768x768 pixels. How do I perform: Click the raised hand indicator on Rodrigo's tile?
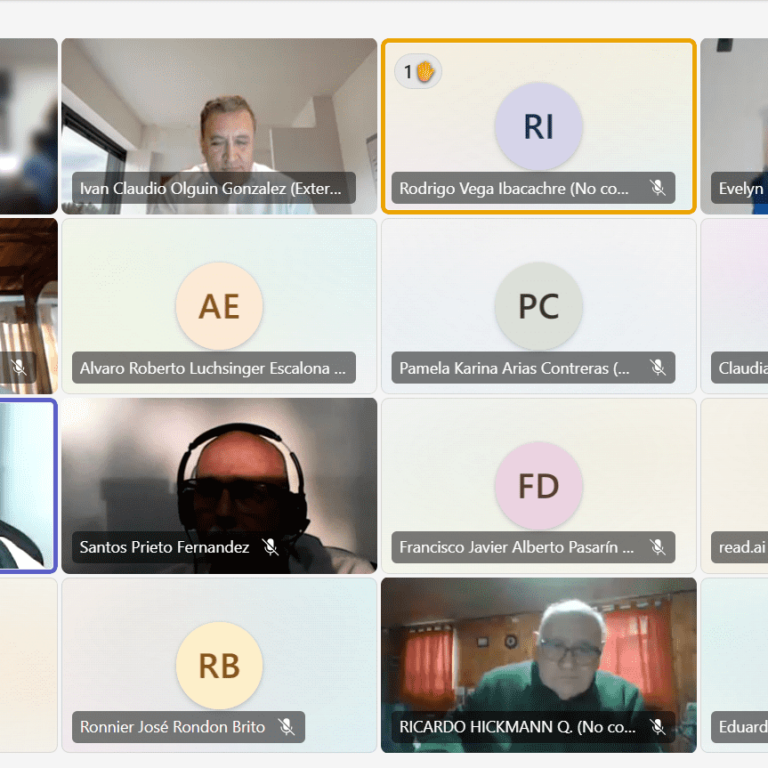coord(418,72)
